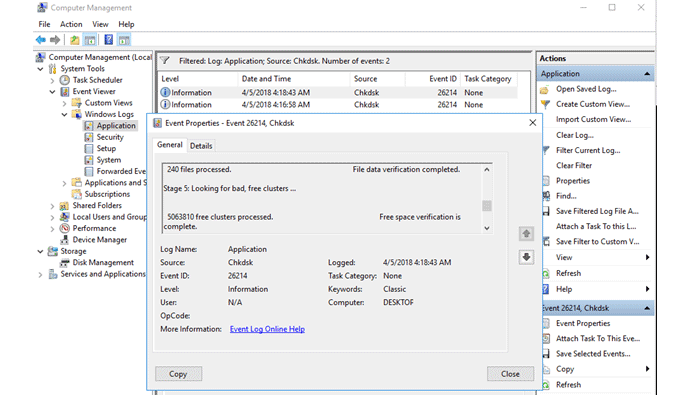Select Performance node
Viewport: 694px width, 418px height.
tap(94, 228)
